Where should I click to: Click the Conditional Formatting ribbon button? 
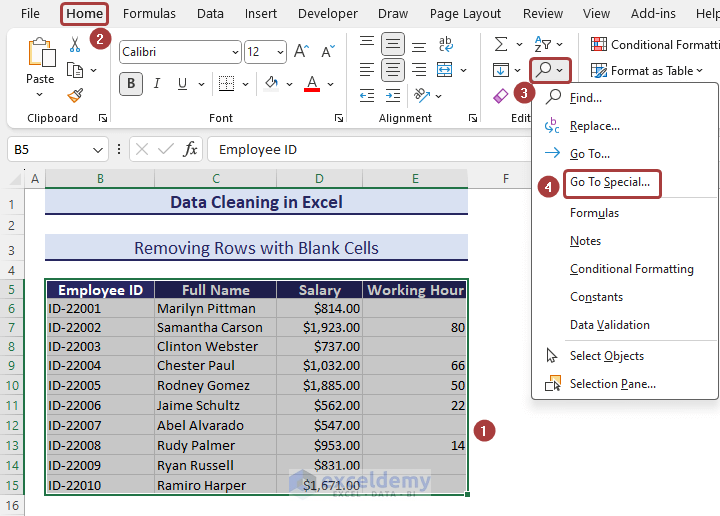655,45
